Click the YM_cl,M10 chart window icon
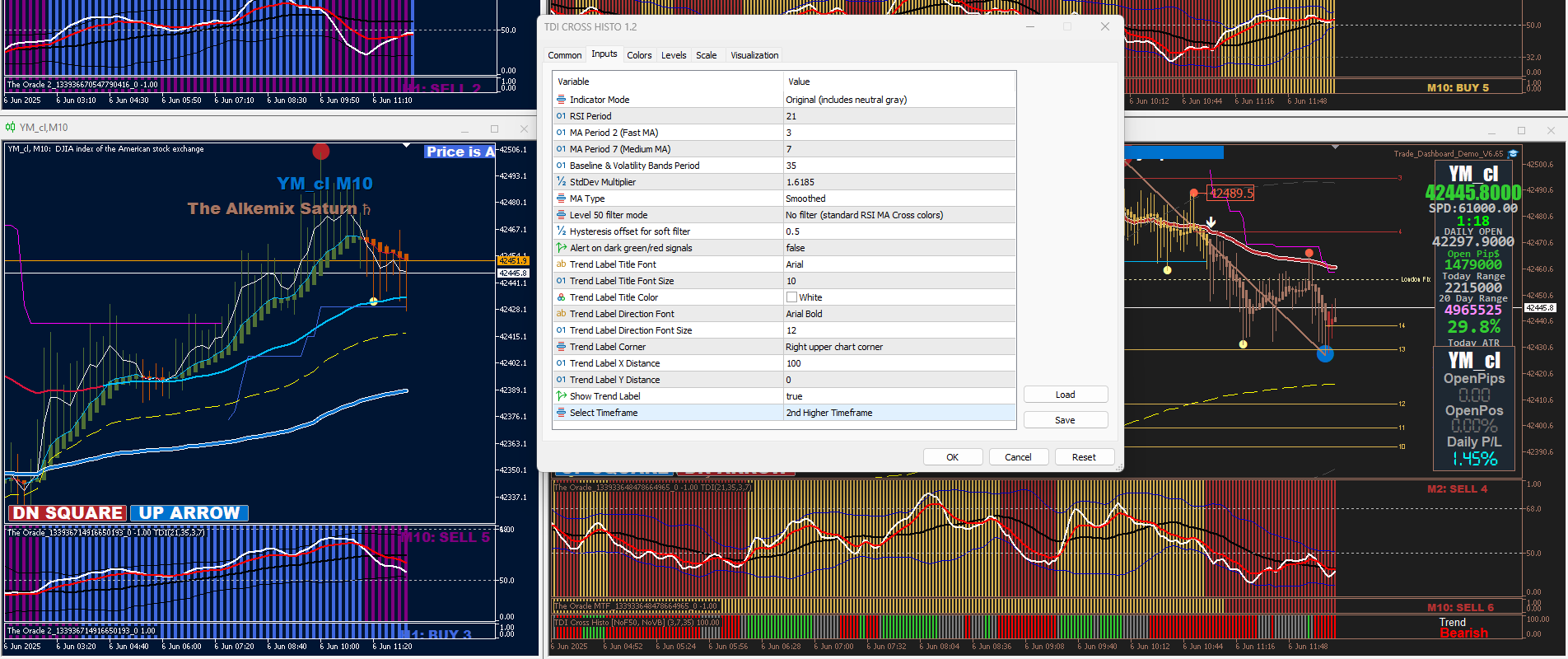1568x659 pixels. coord(11,128)
